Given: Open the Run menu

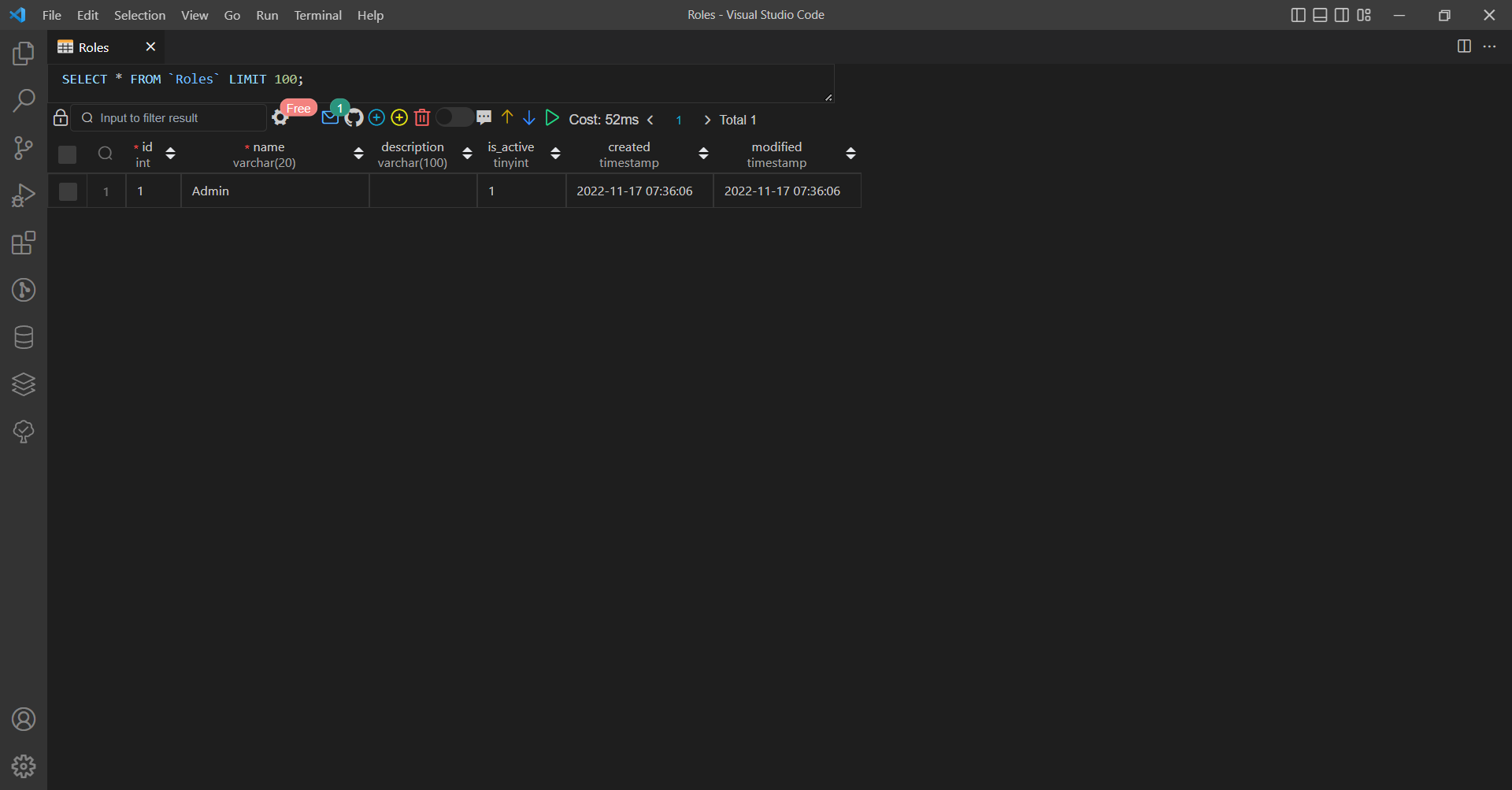Looking at the screenshot, I should pos(267,15).
